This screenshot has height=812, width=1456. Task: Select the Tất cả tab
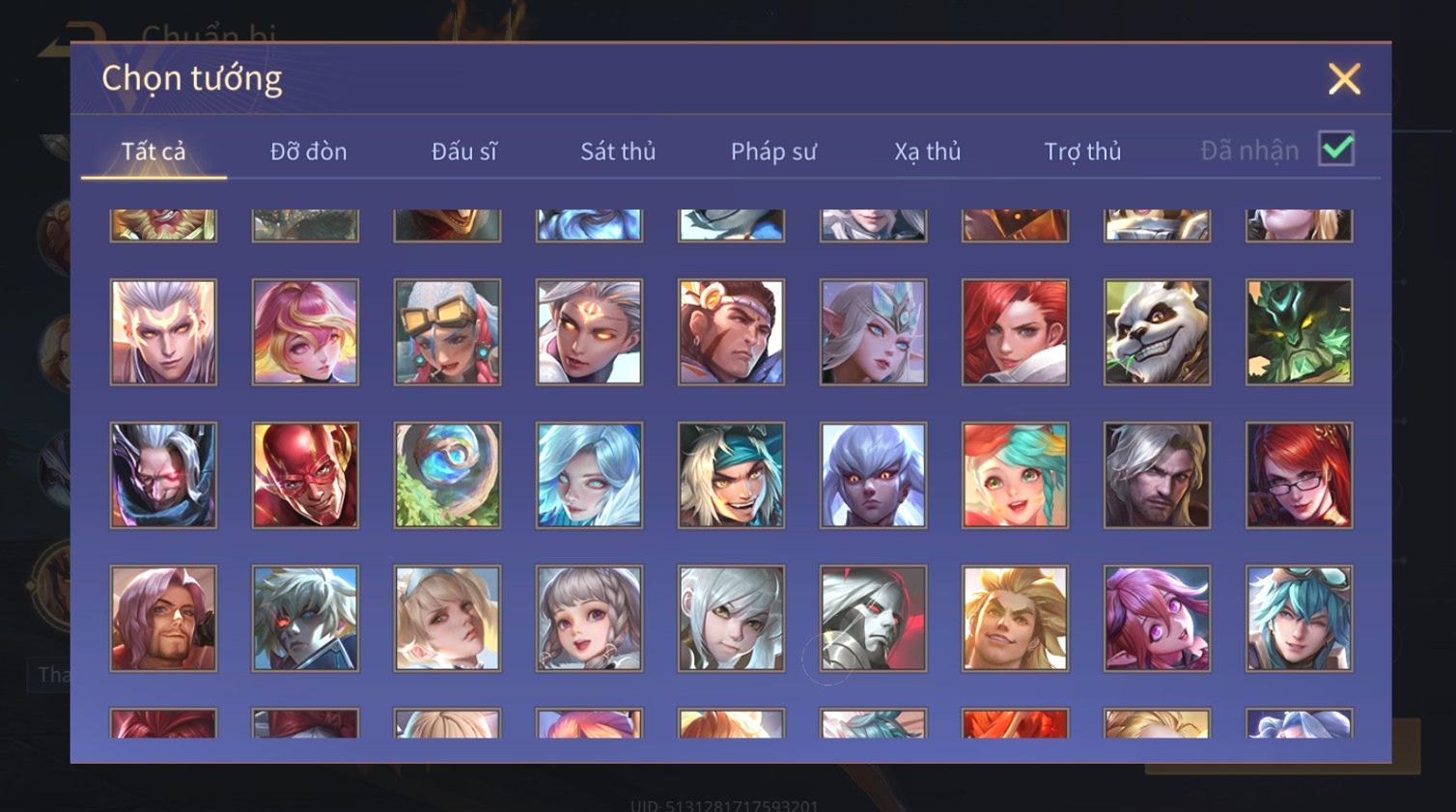click(154, 152)
